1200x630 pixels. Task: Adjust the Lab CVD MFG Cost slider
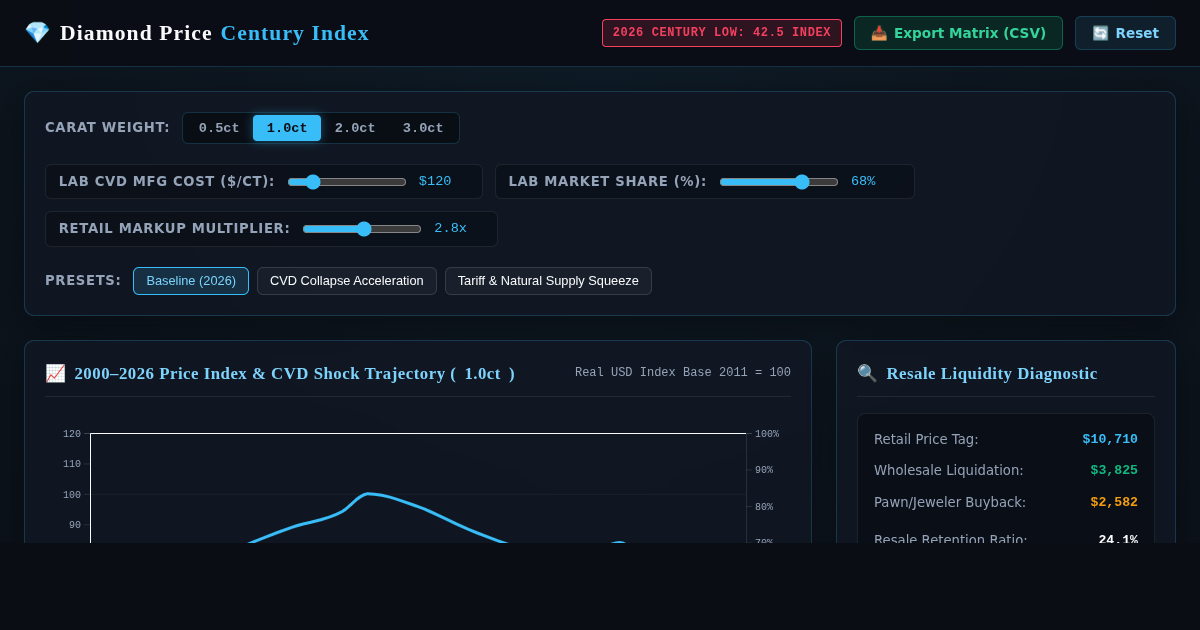pyautogui.click(x=347, y=182)
